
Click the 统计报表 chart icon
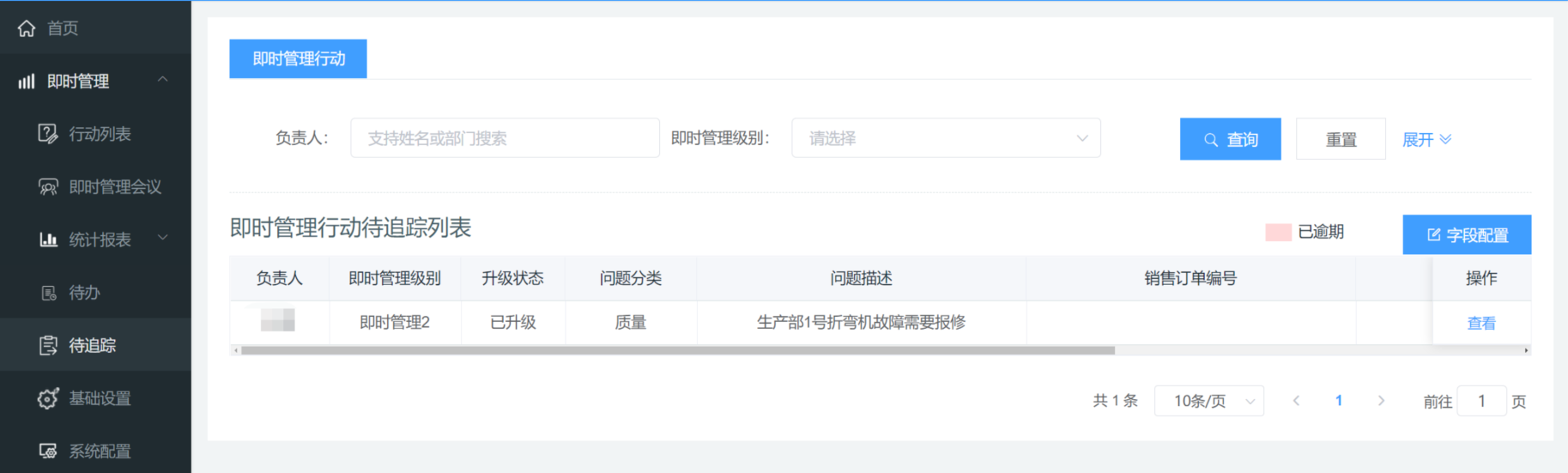pos(48,240)
